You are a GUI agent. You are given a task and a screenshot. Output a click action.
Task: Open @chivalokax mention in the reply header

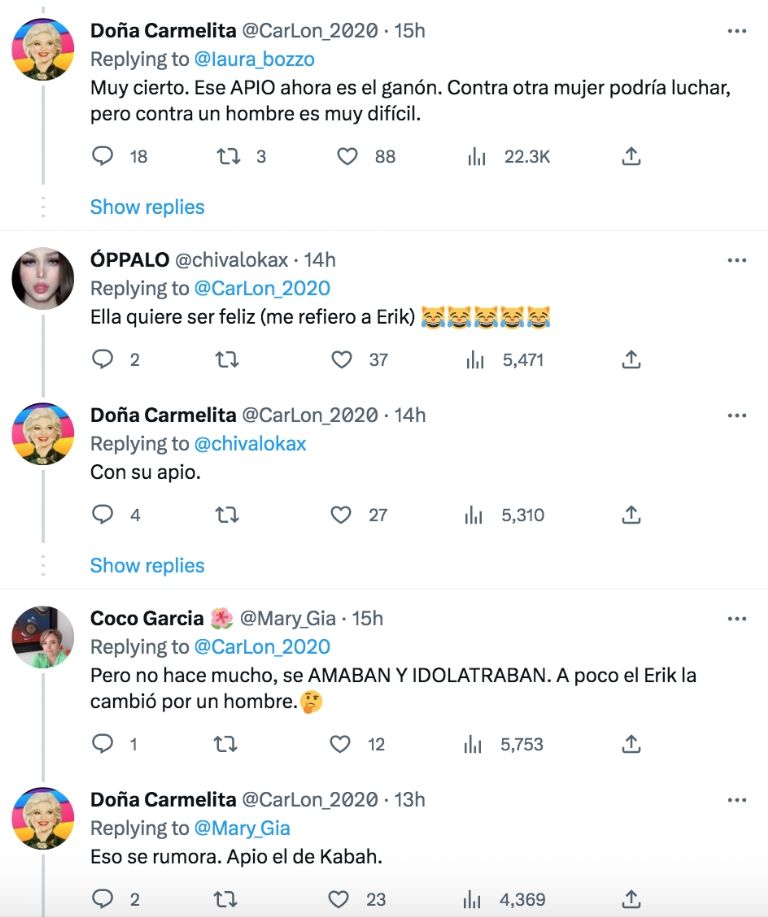(253, 443)
